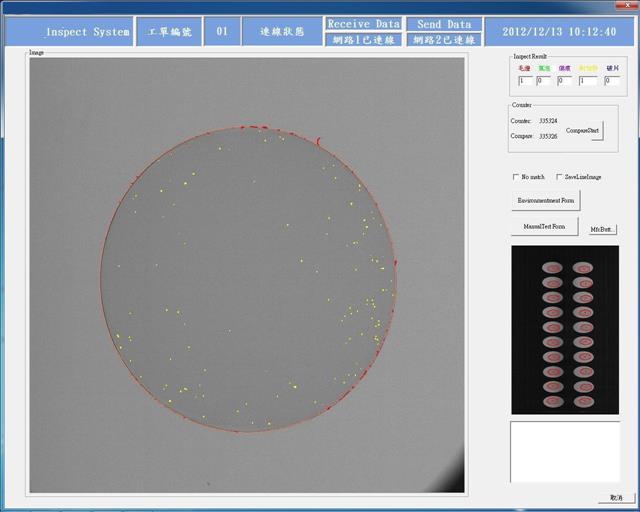Click the CompareStart button
Image resolution: width=640 pixels, height=512 pixels.
pyautogui.click(x=584, y=131)
